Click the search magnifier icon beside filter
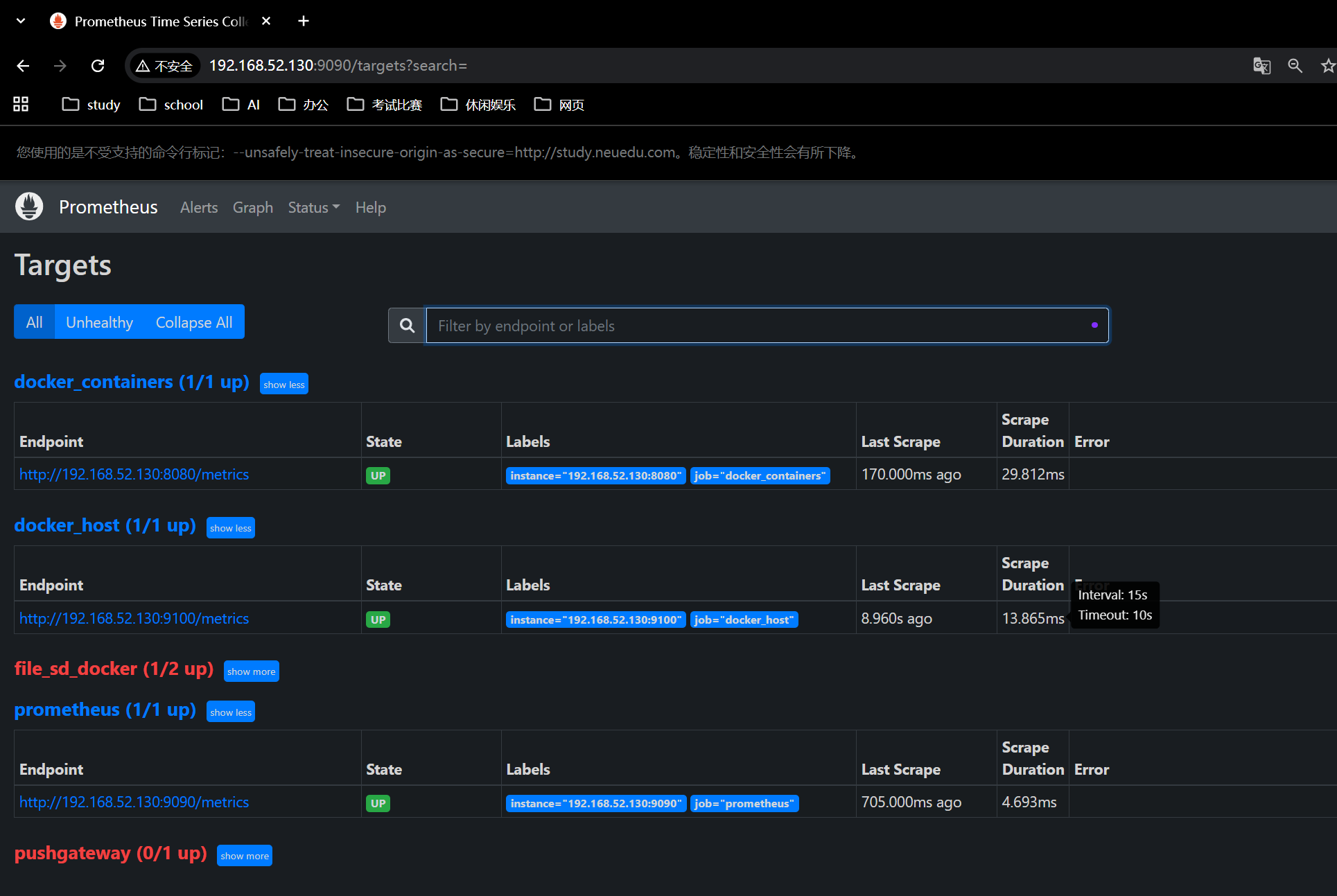 click(407, 326)
